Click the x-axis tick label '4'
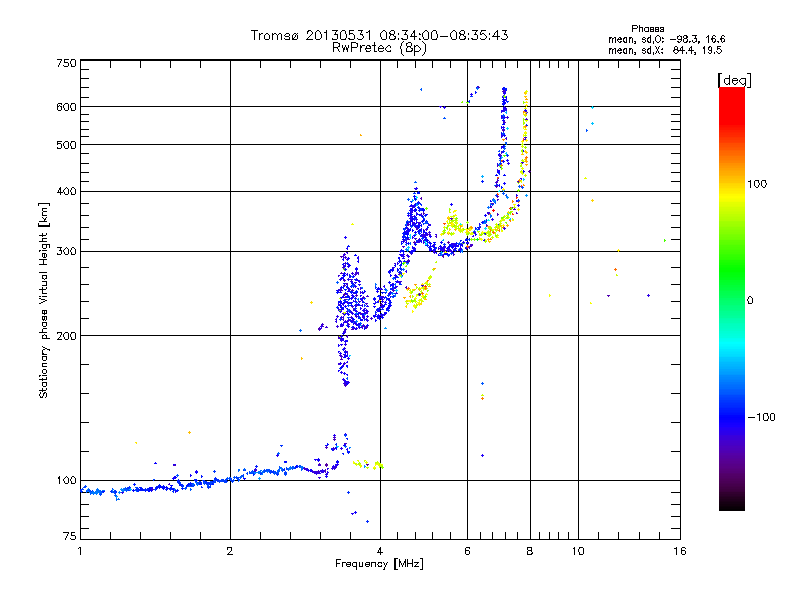 [380, 551]
